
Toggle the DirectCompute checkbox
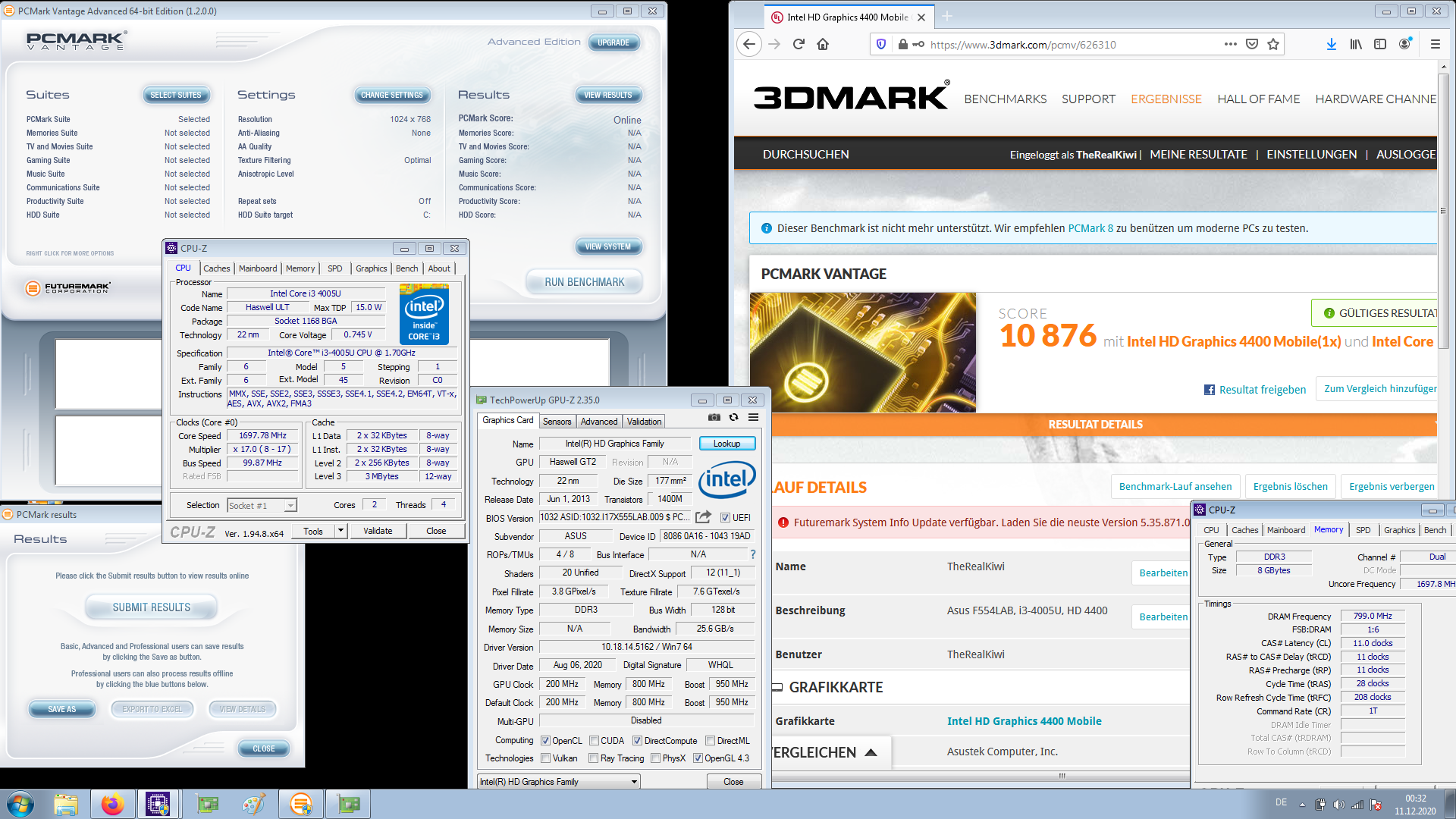click(637, 741)
